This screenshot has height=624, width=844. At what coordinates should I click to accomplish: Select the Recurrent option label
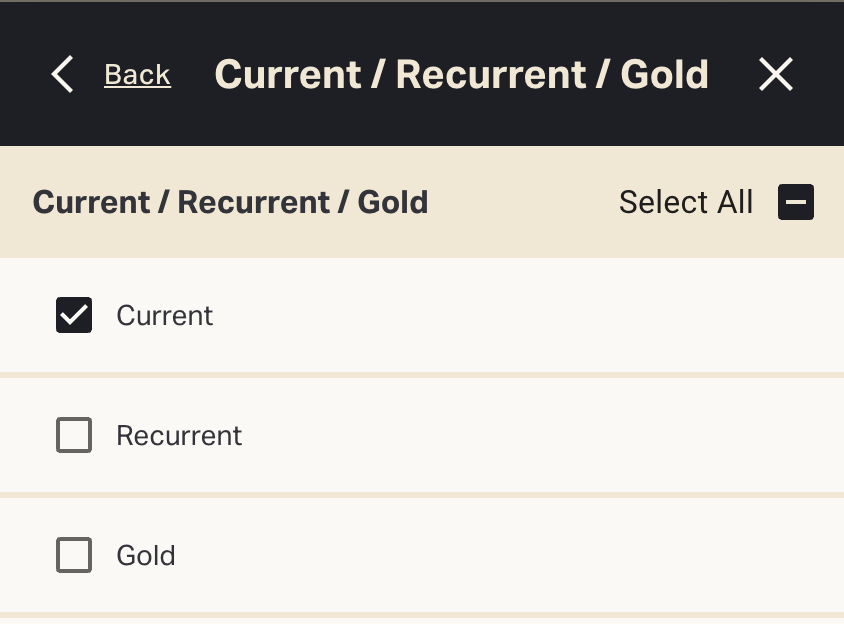pyautogui.click(x=179, y=436)
